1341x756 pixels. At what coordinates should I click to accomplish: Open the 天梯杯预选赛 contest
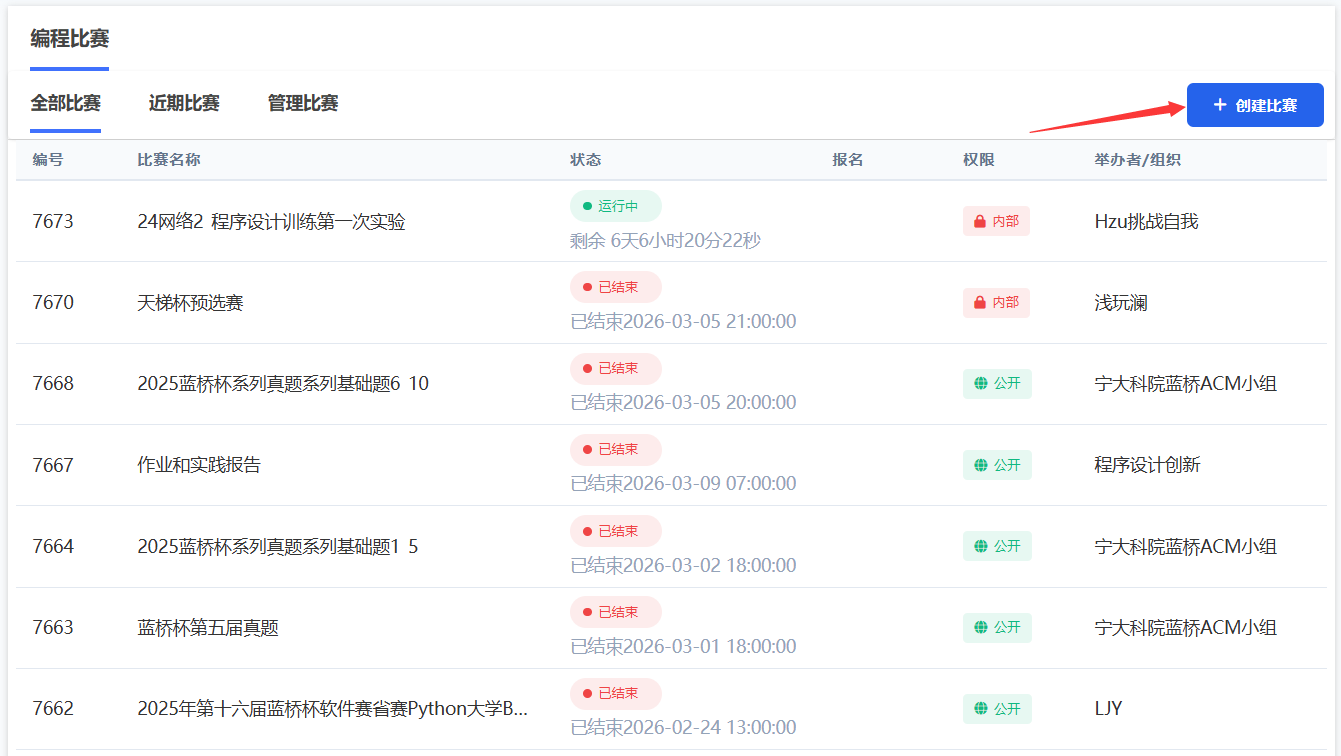point(190,303)
